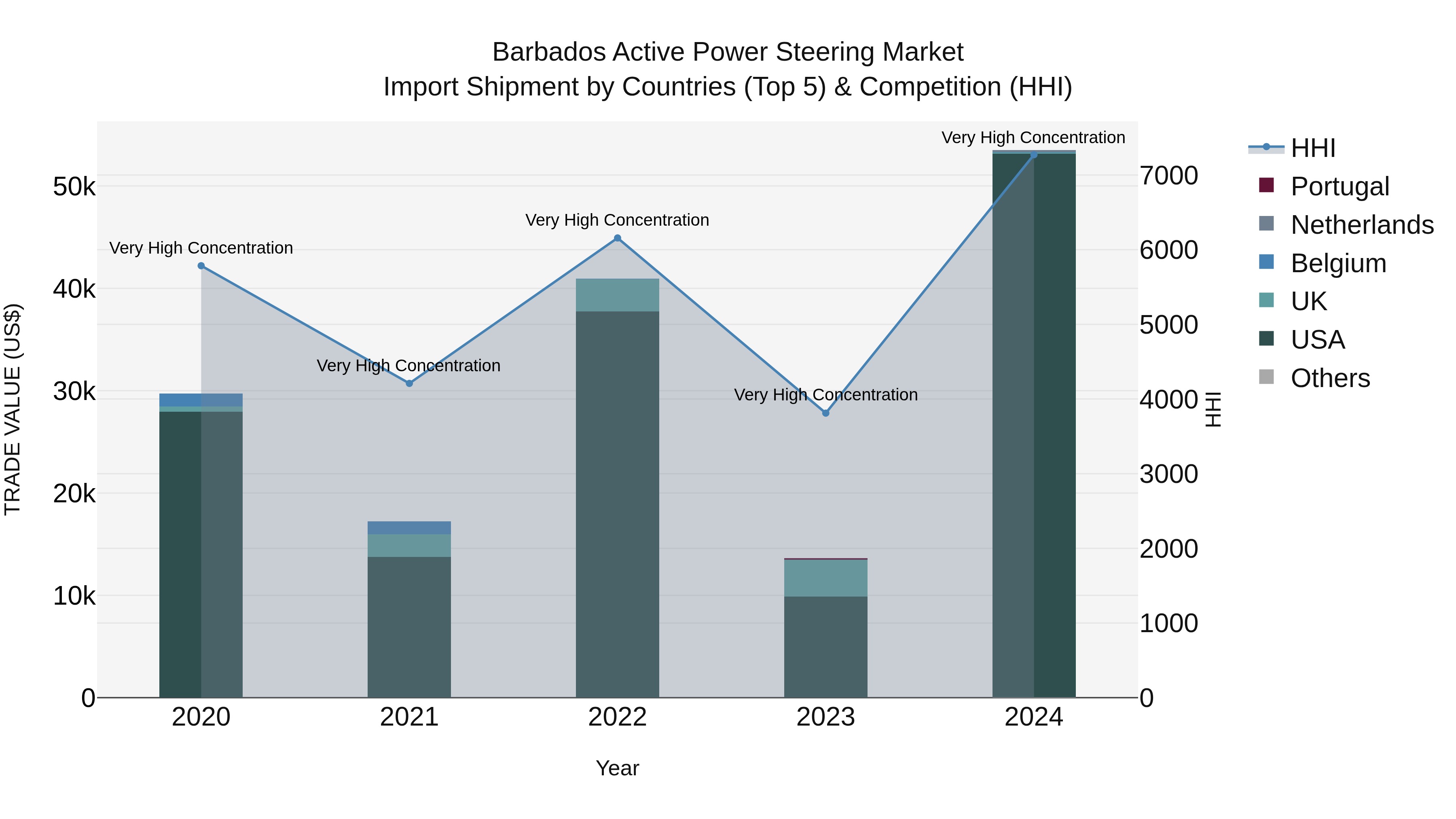
Task: Click the TRADE VALUE (US$) axis title
Action: pyautogui.click(x=13, y=409)
